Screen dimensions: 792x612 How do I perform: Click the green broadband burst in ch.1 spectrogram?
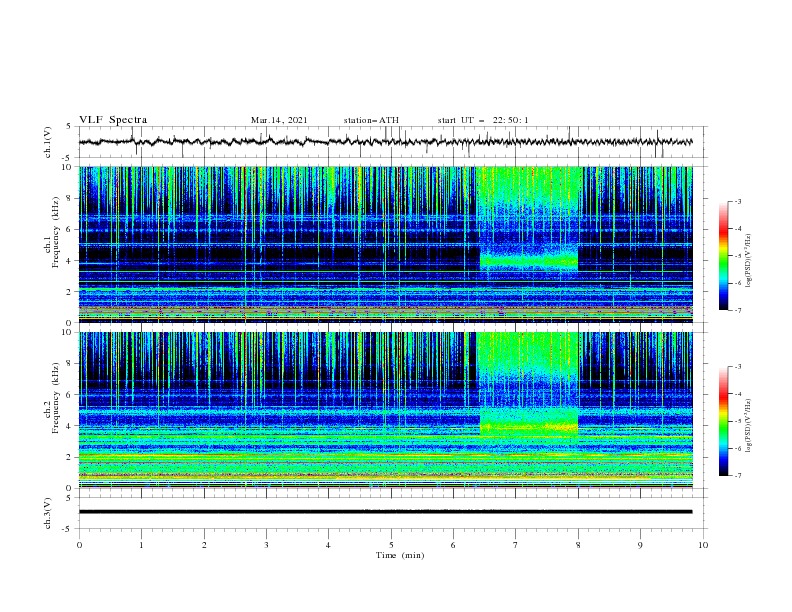tap(529, 218)
